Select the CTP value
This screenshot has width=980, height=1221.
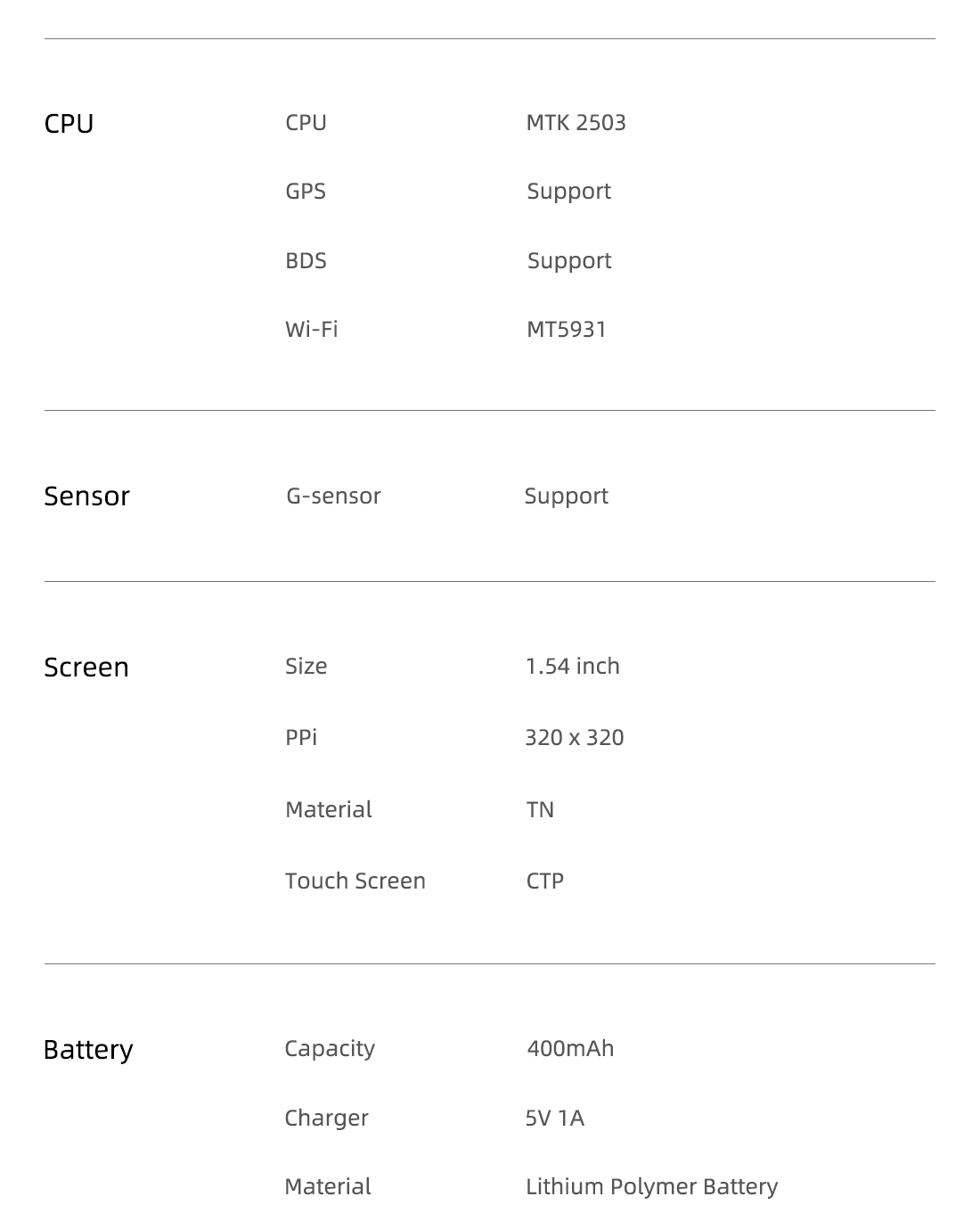pyautogui.click(x=545, y=881)
